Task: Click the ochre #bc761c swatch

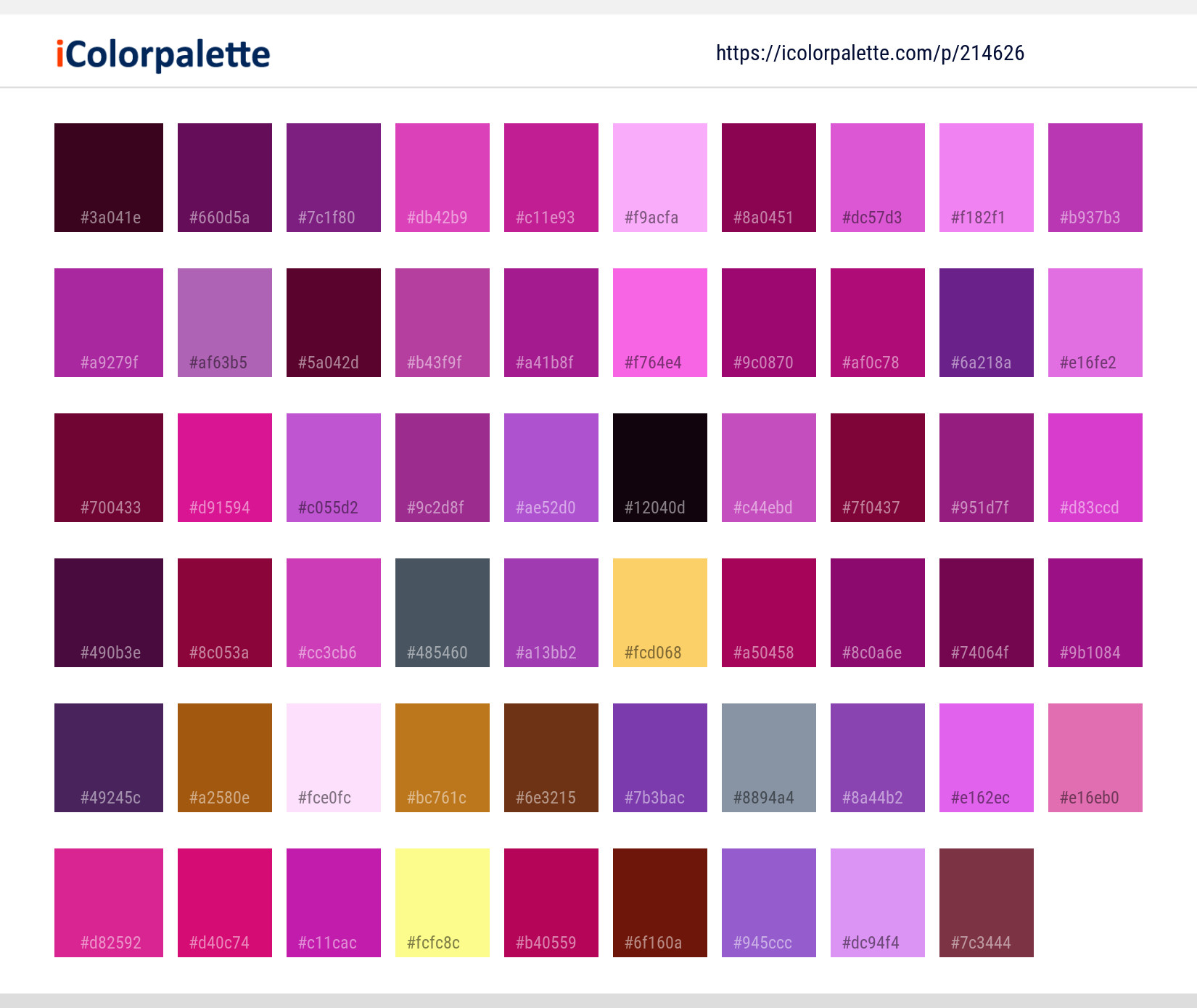Action: tap(443, 758)
